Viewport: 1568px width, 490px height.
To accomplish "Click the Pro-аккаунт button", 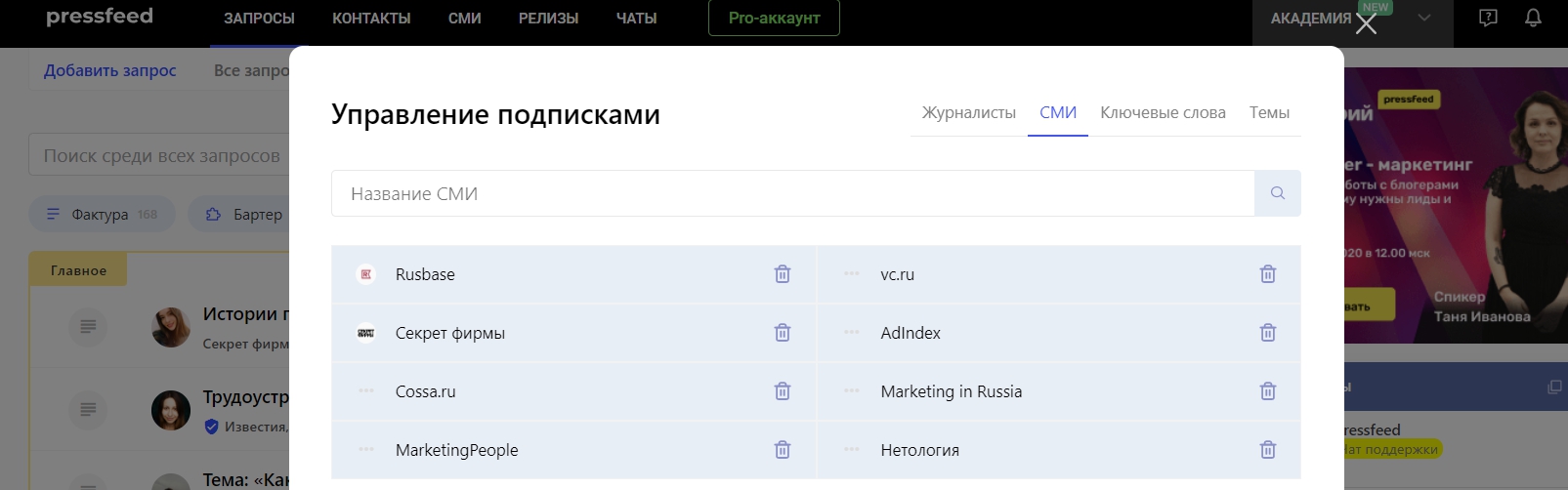I will point(774,19).
